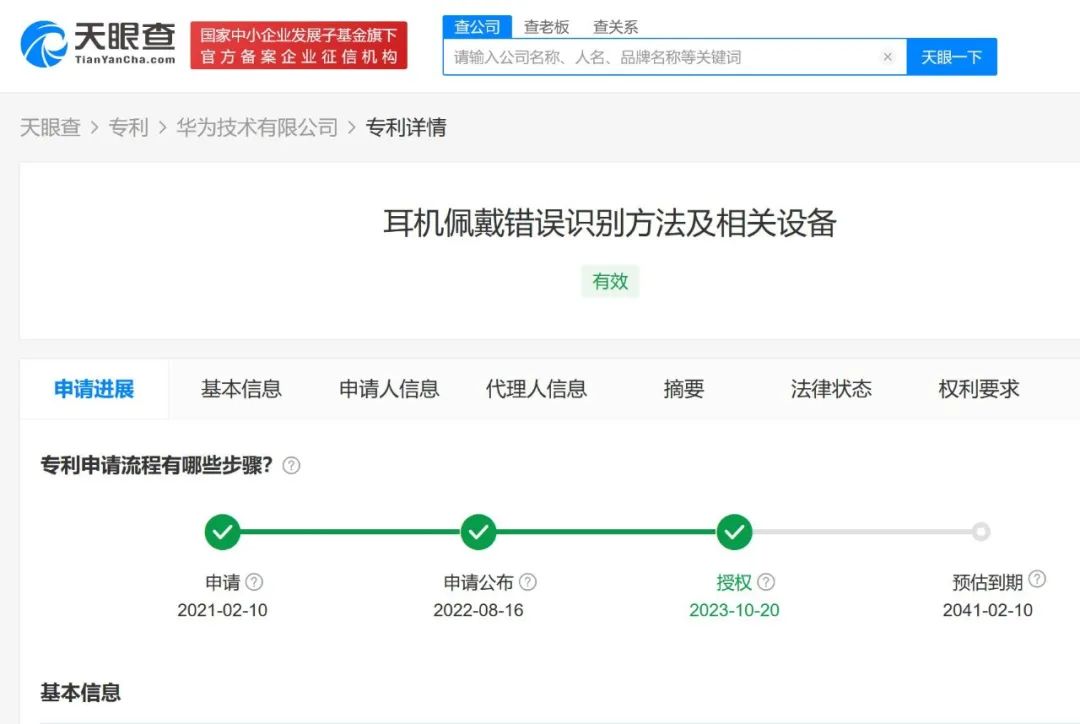Viewport: 1080px width, 724px height.
Task: Click the 天眼一下 search button
Action: coord(951,57)
